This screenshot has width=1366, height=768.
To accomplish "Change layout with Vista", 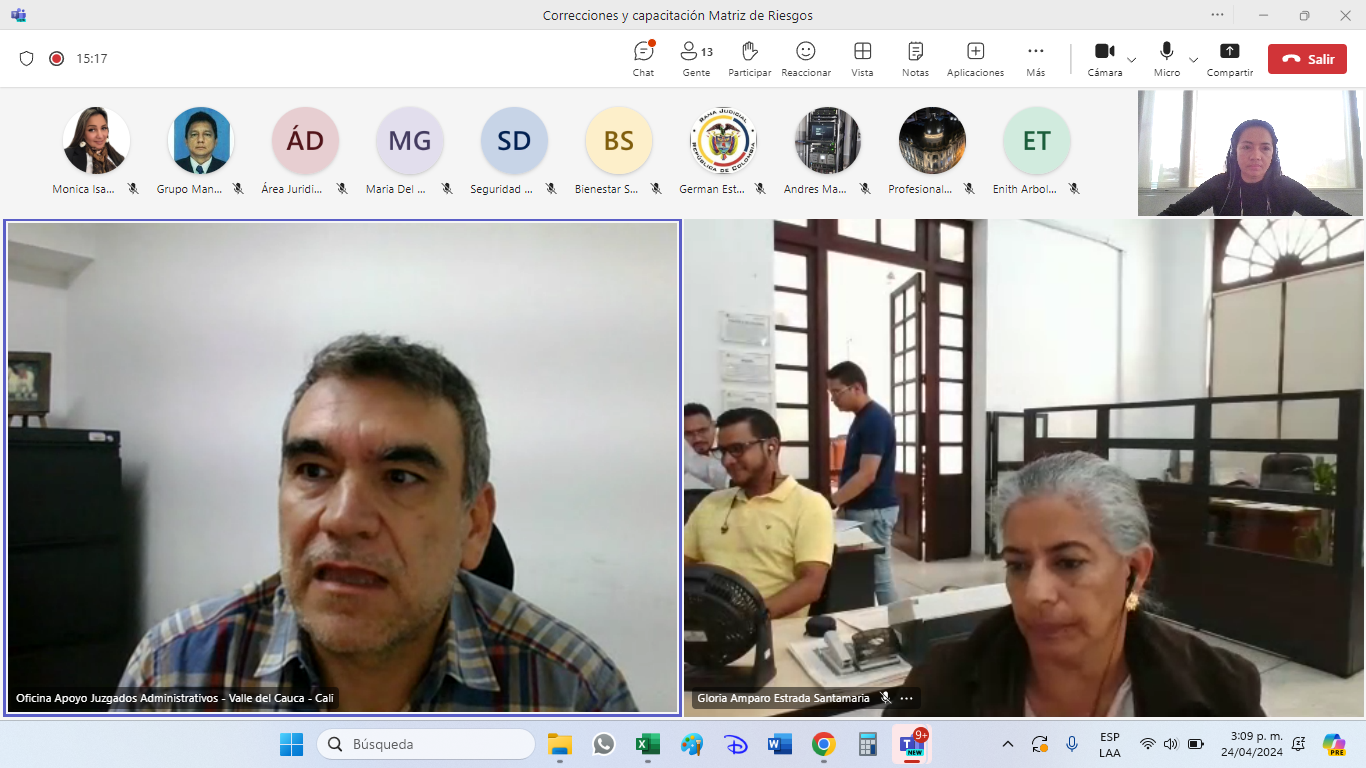I will pos(862,58).
